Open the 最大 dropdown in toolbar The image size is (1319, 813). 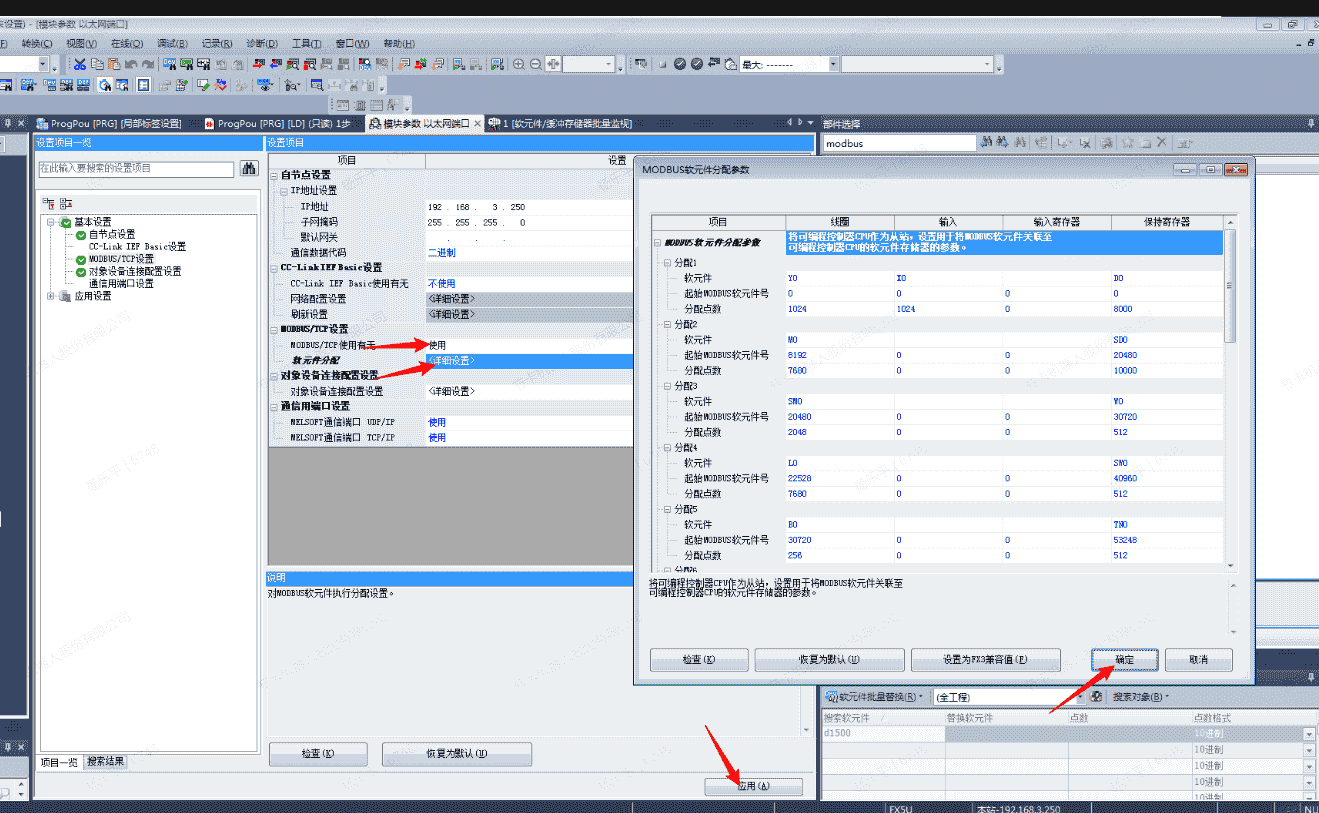point(832,64)
